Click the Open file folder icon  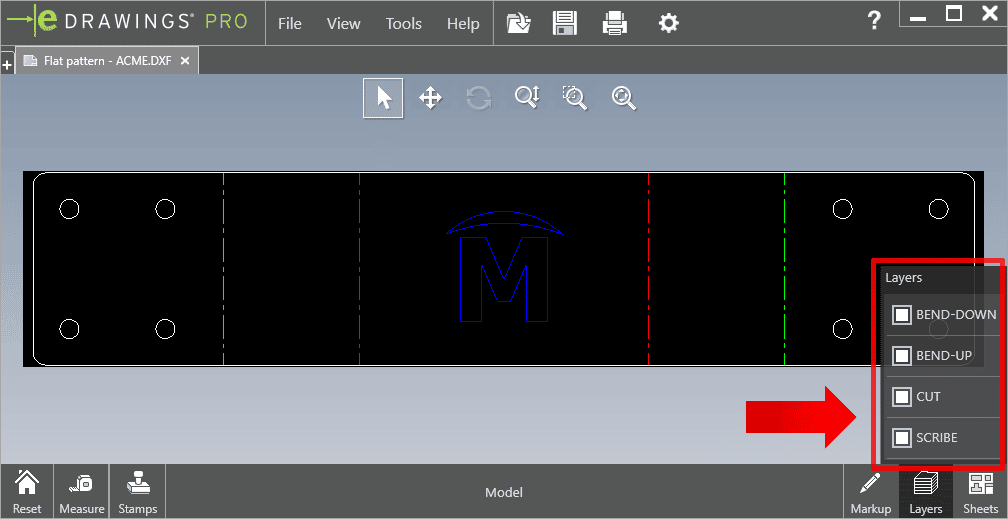(519, 24)
